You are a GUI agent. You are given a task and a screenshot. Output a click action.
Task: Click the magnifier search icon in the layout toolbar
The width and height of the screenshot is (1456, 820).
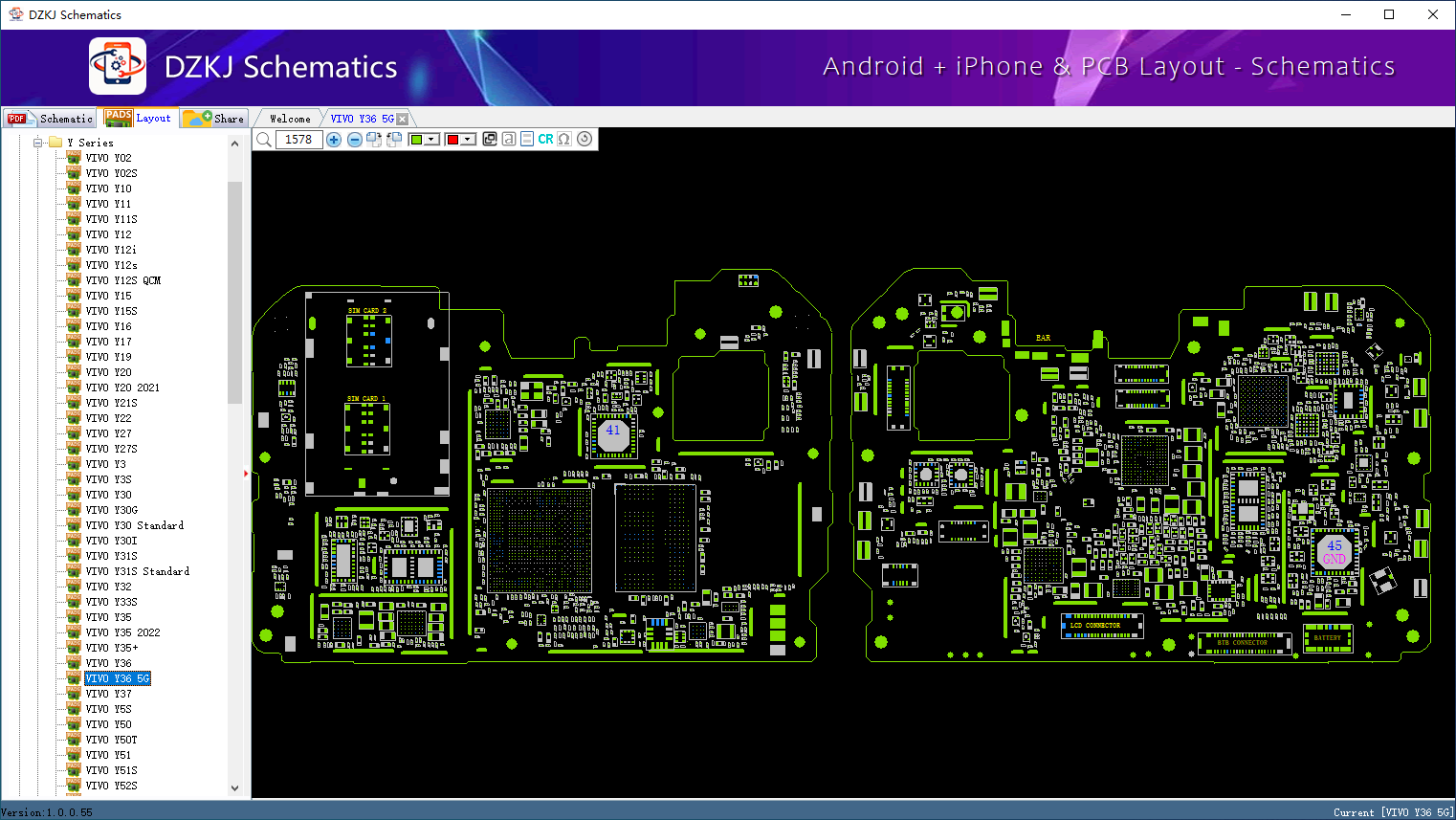click(x=264, y=140)
